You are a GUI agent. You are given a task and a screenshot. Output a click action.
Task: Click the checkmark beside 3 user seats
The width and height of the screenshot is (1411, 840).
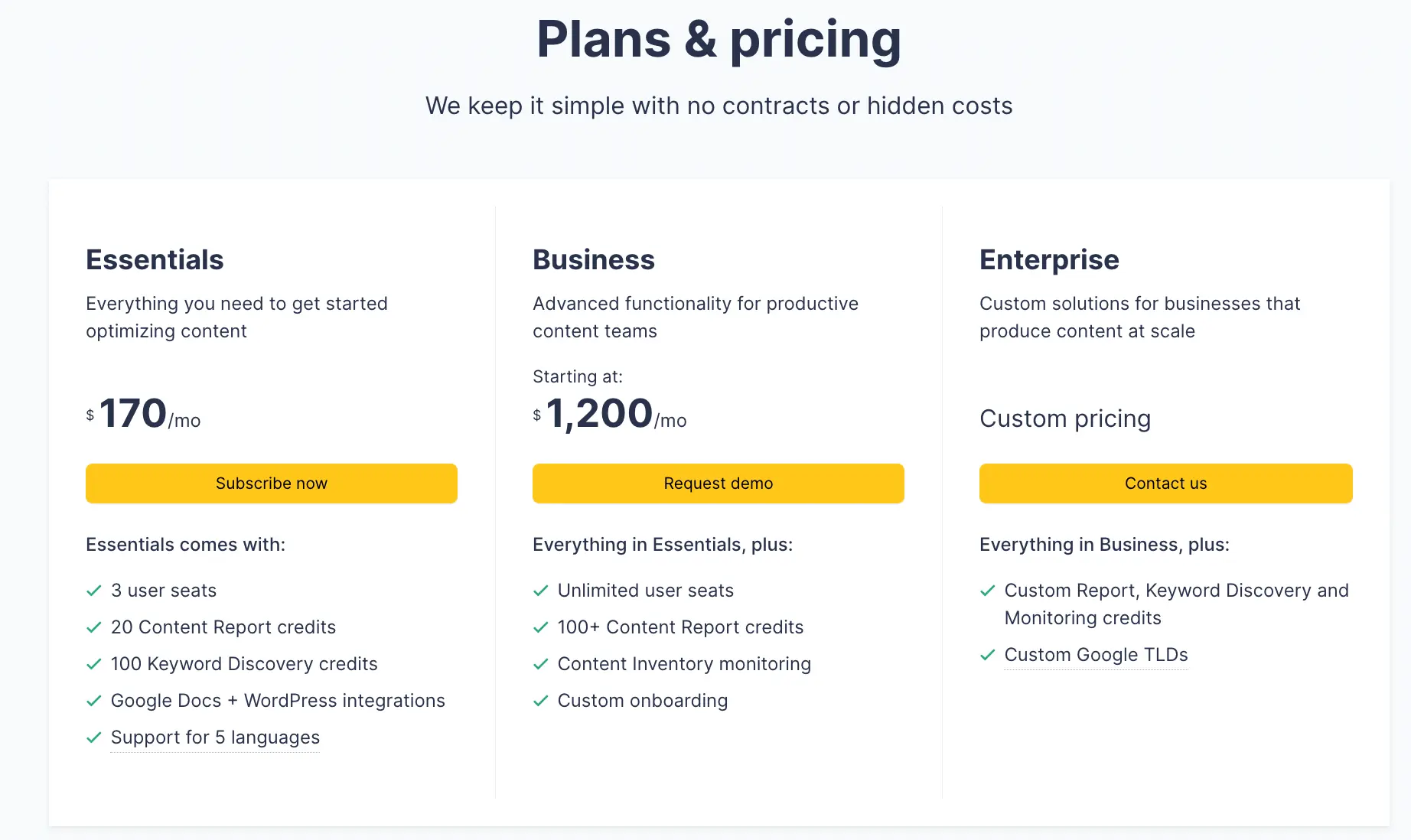click(x=94, y=591)
